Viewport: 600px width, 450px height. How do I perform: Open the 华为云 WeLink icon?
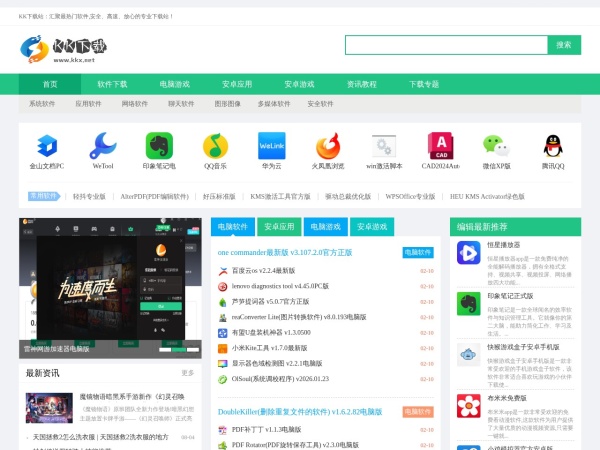271,147
